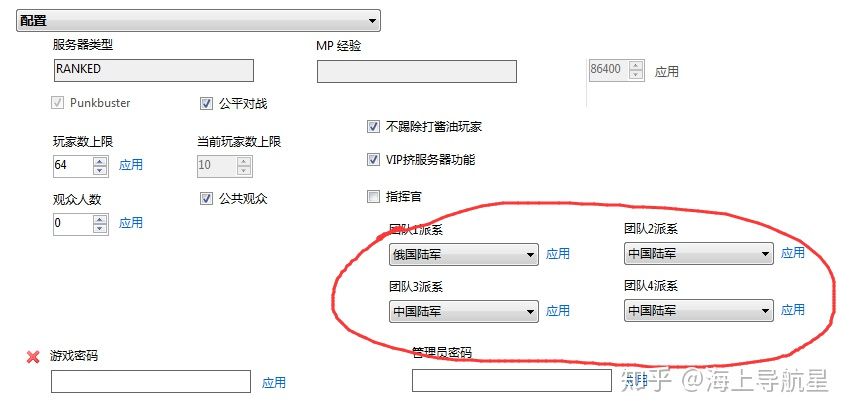Screen dimensions: 851x415
Task: Toggle the 公平对战 checkbox
Action: (x=206, y=104)
